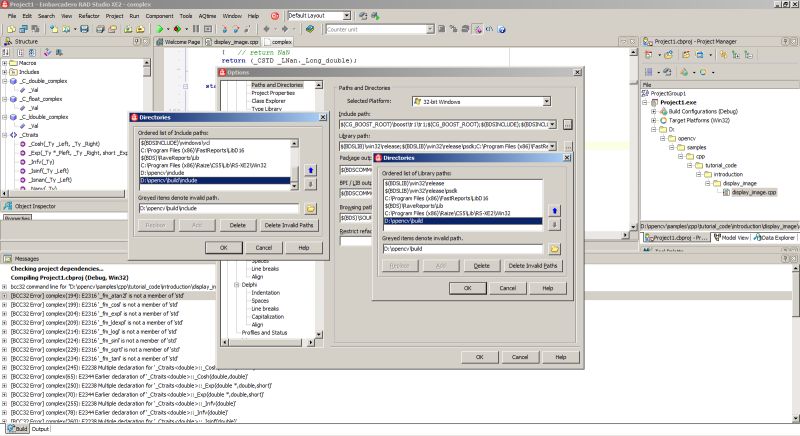Viewport: 800px width, 436px height.
Task: Switch to the display_image.cpp editor tab
Action: pos(232,42)
